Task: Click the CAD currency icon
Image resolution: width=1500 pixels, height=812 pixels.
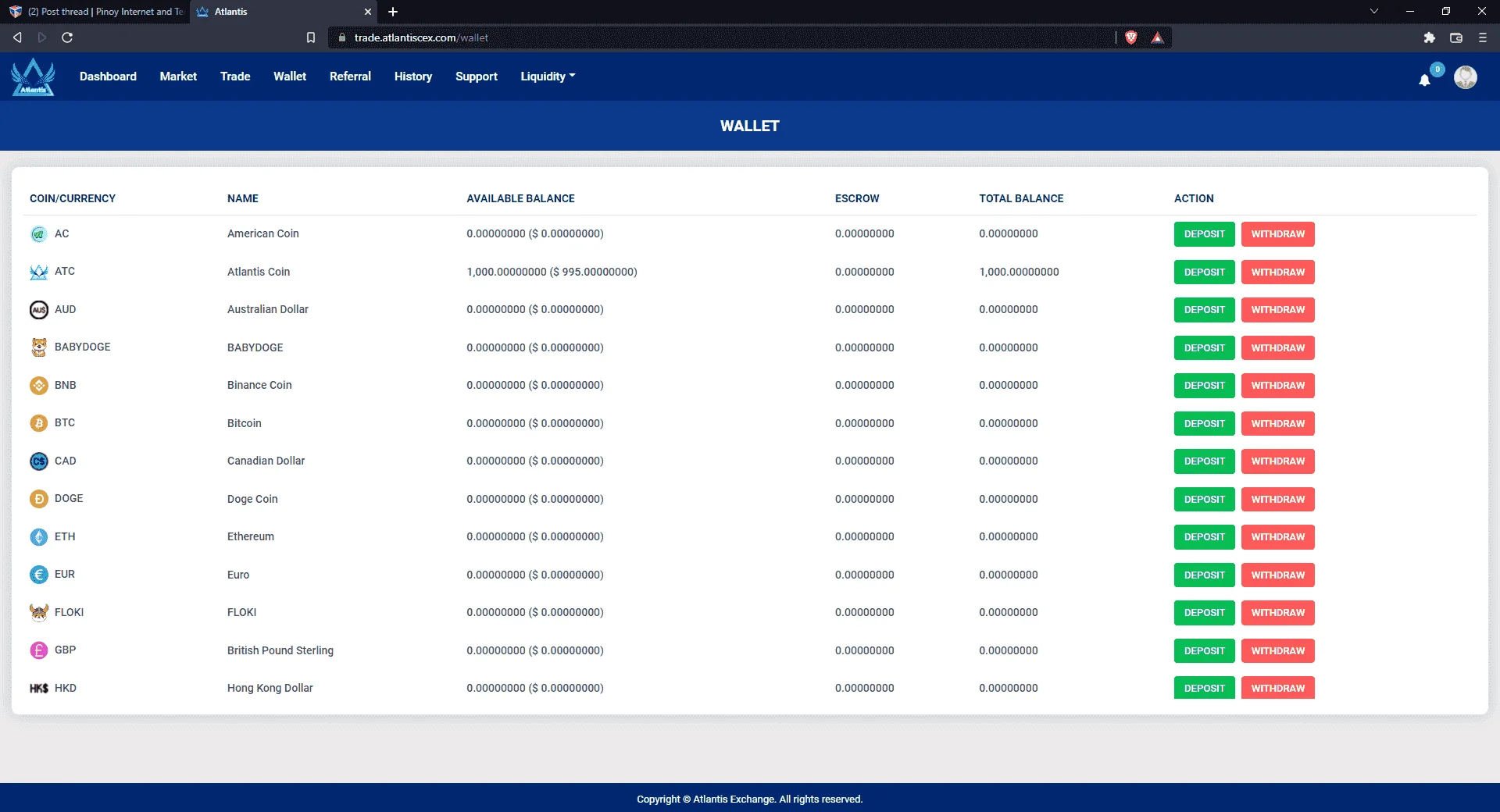Action: pos(38,461)
